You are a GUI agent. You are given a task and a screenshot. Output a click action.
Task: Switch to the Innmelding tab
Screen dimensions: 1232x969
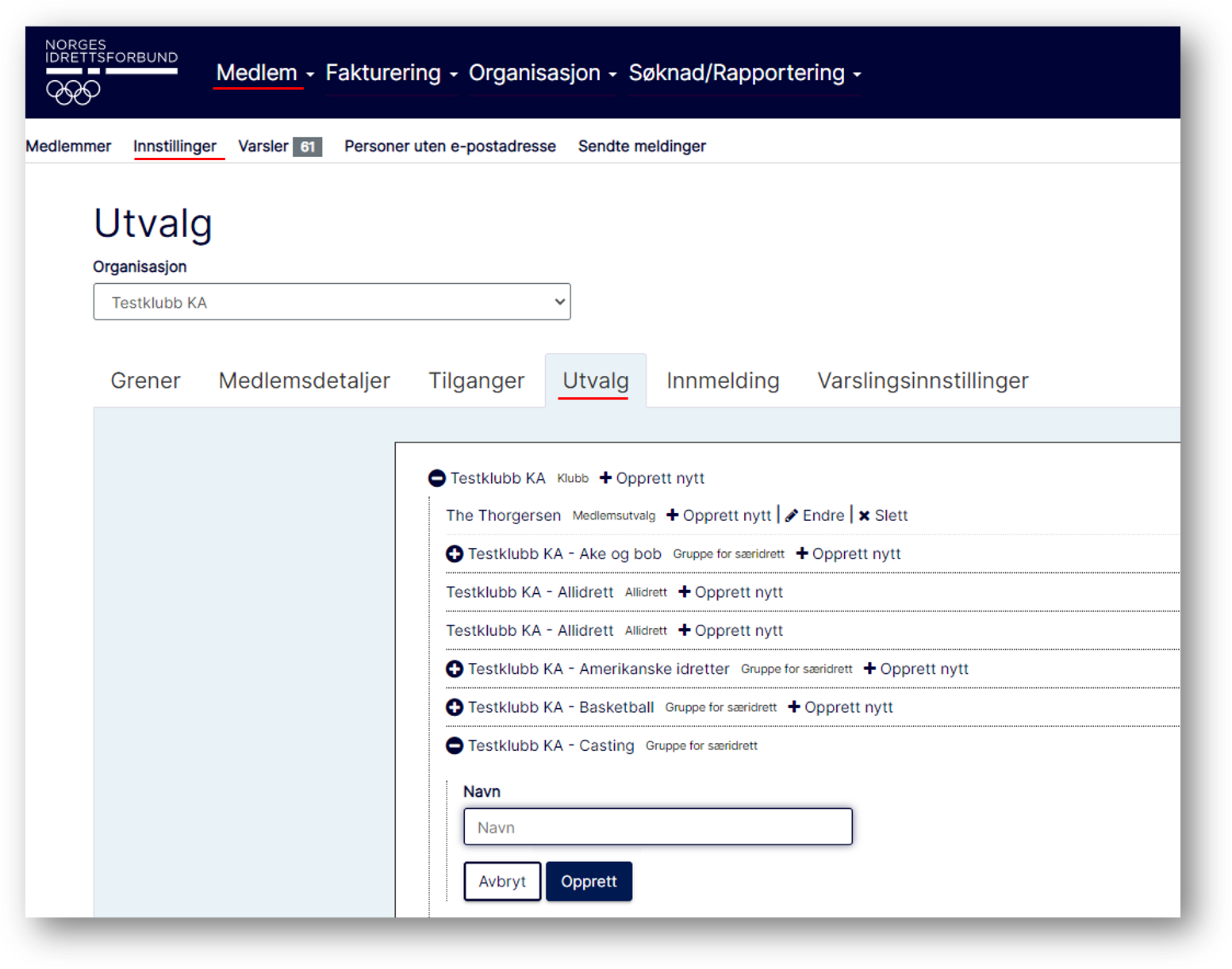[723, 381]
